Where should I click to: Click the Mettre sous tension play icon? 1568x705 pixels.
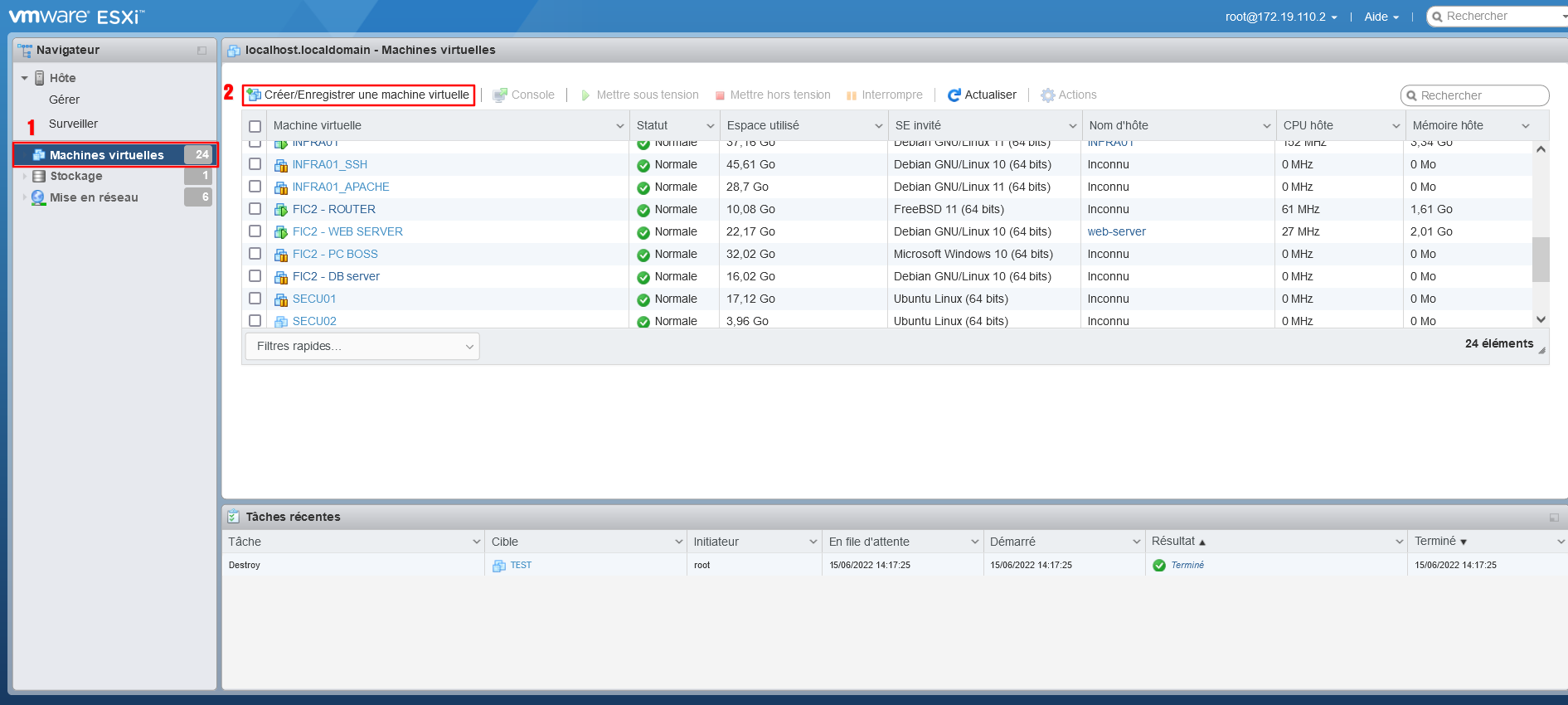click(x=585, y=95)
